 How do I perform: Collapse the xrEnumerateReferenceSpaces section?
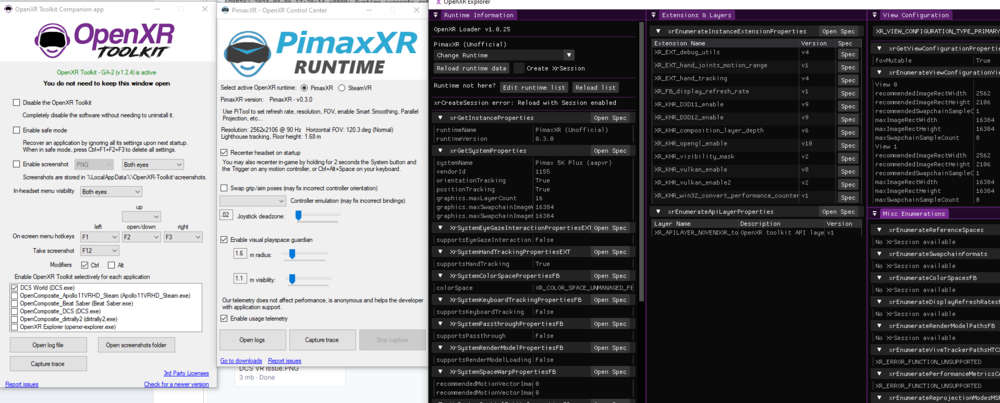879,230
